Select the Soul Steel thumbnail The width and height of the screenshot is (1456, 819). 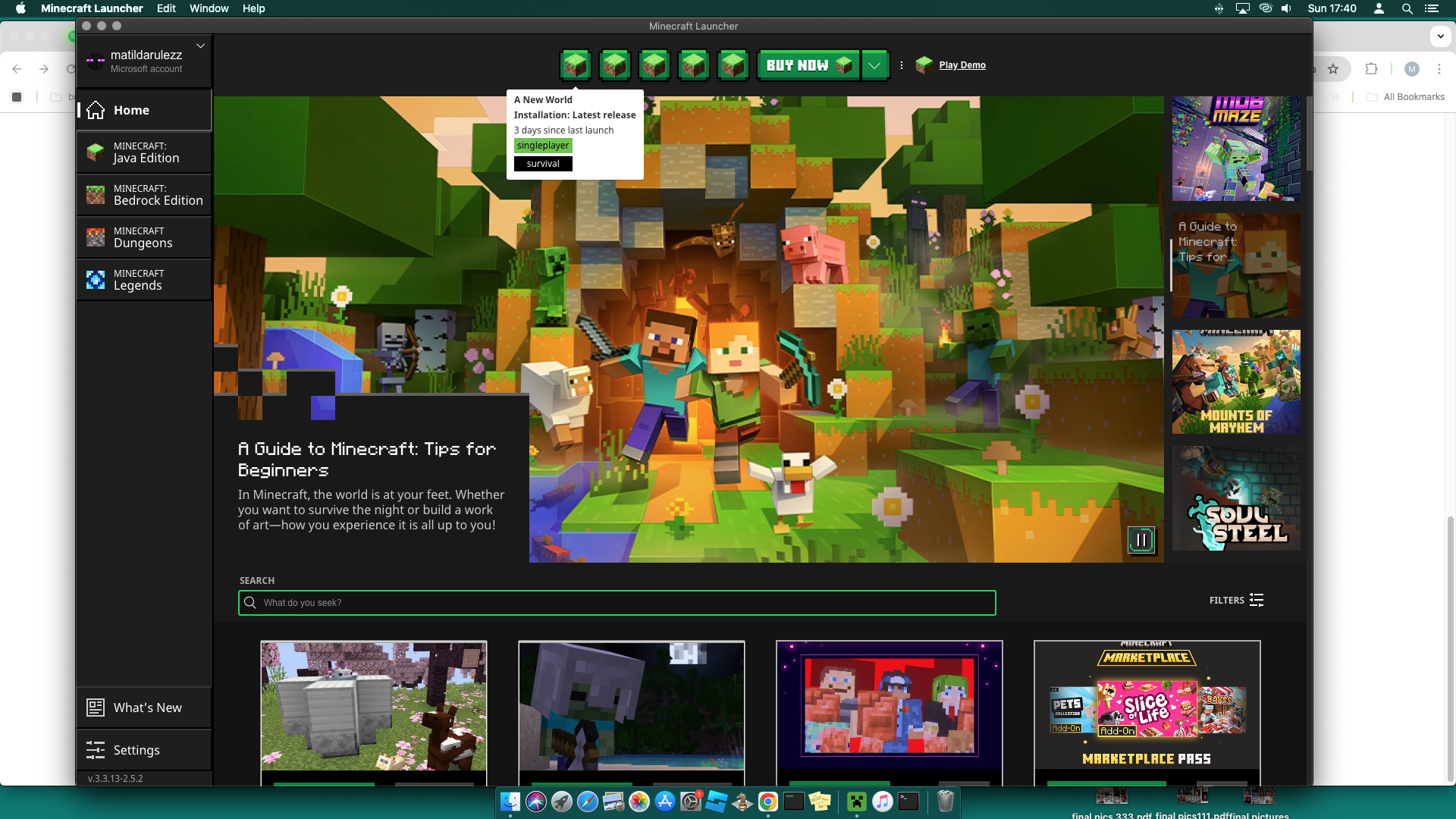point(1236,498)
